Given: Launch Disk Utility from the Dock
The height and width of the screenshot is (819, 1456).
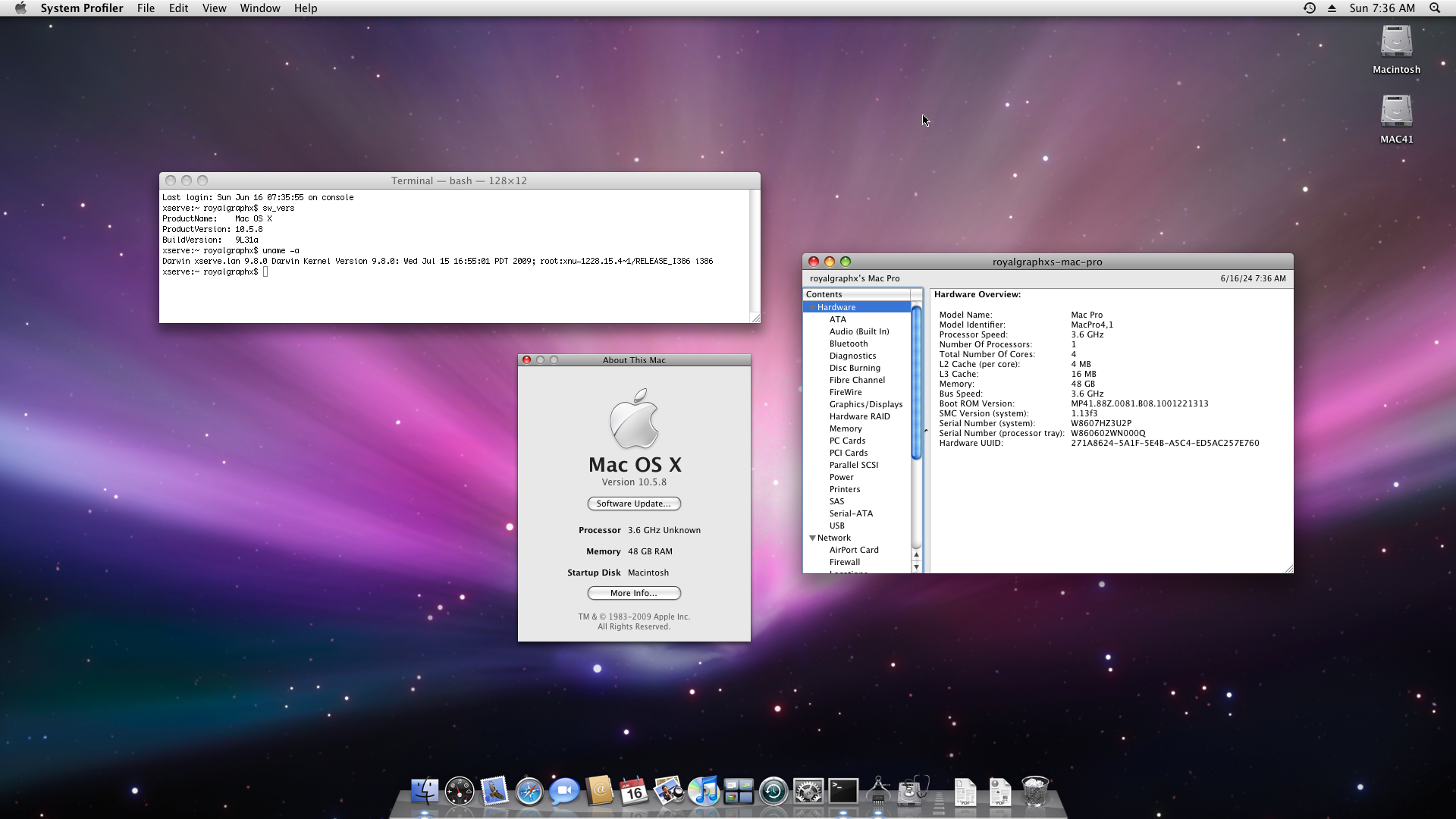Looking at the screenshot, I should pyautogui.click(x=914, y=792).
